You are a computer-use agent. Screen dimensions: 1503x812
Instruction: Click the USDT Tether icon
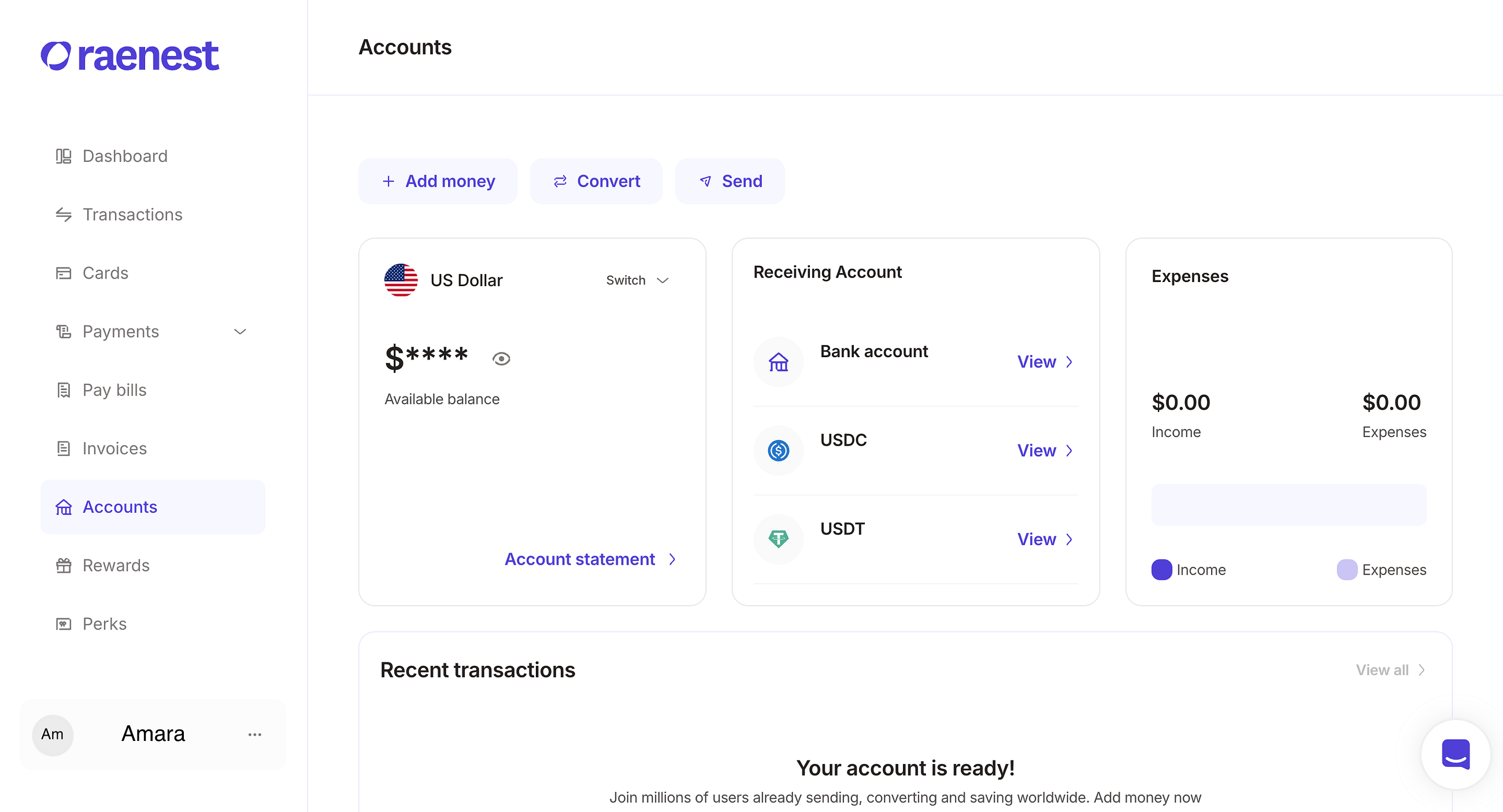pos(778,539)
